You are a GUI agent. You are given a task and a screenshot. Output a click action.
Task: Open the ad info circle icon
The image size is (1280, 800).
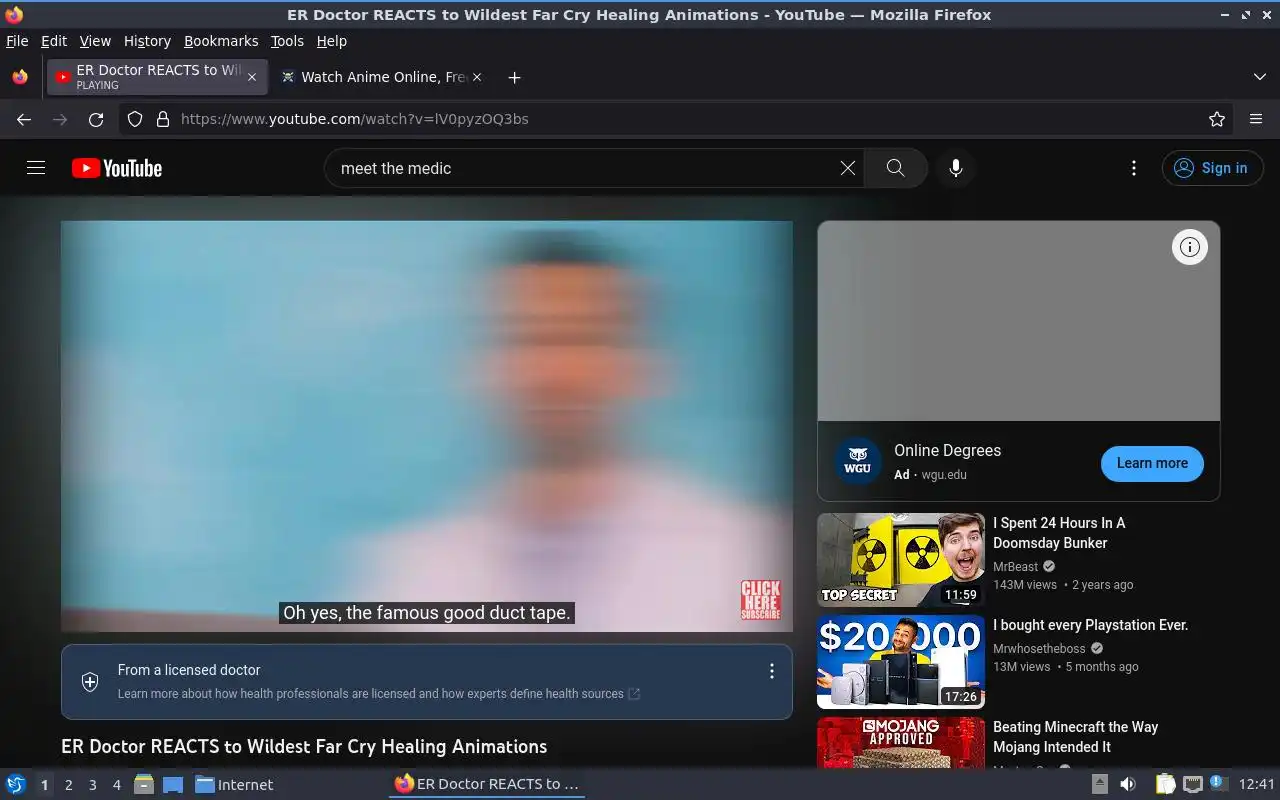click(1190, 247)
